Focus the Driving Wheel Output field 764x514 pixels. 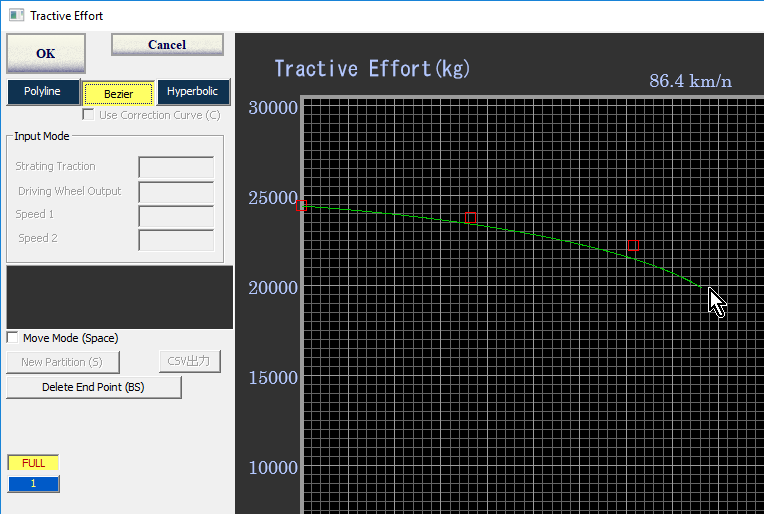(x=176, y=192)
